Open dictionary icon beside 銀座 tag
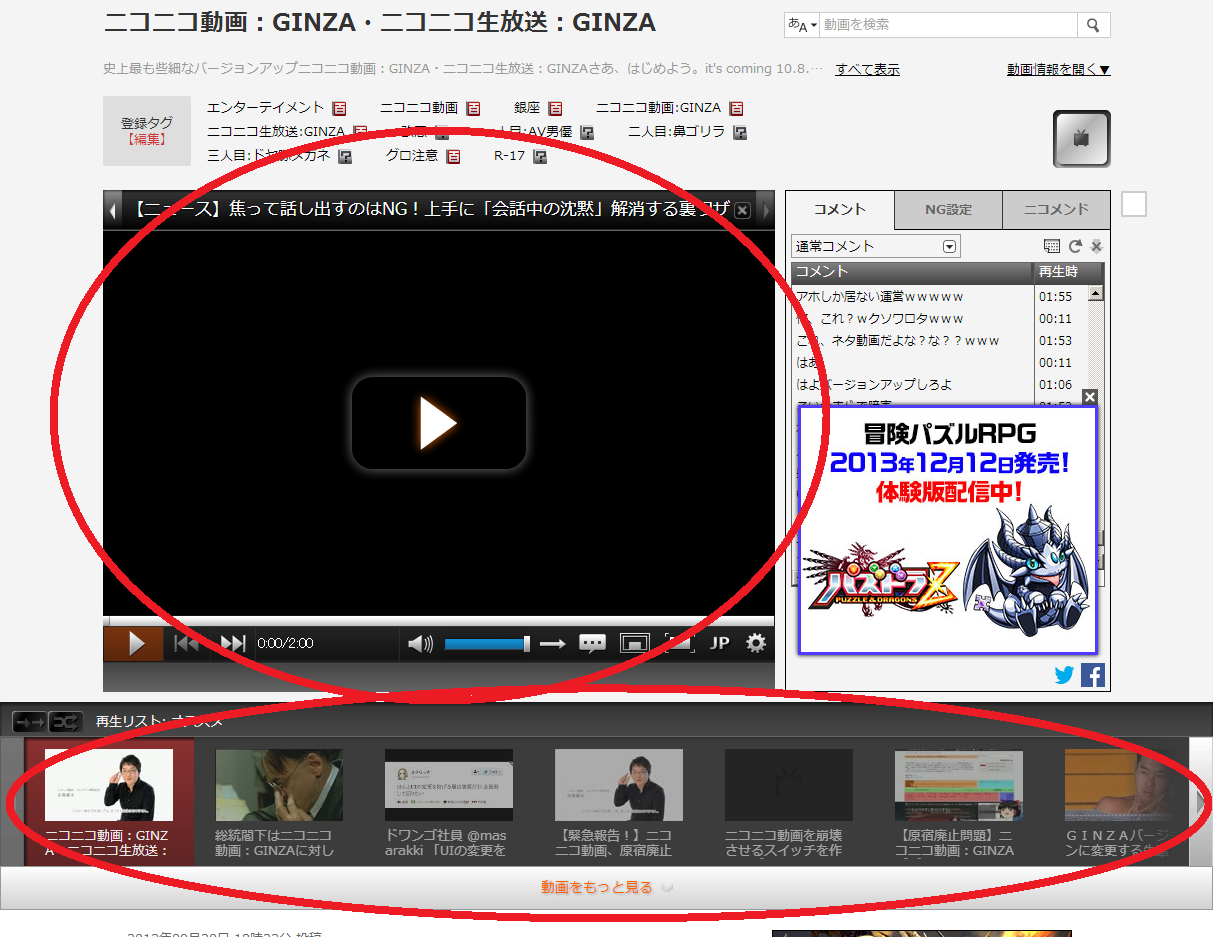Viewport: 1213px width, 937px height. [x=555, y=108]
